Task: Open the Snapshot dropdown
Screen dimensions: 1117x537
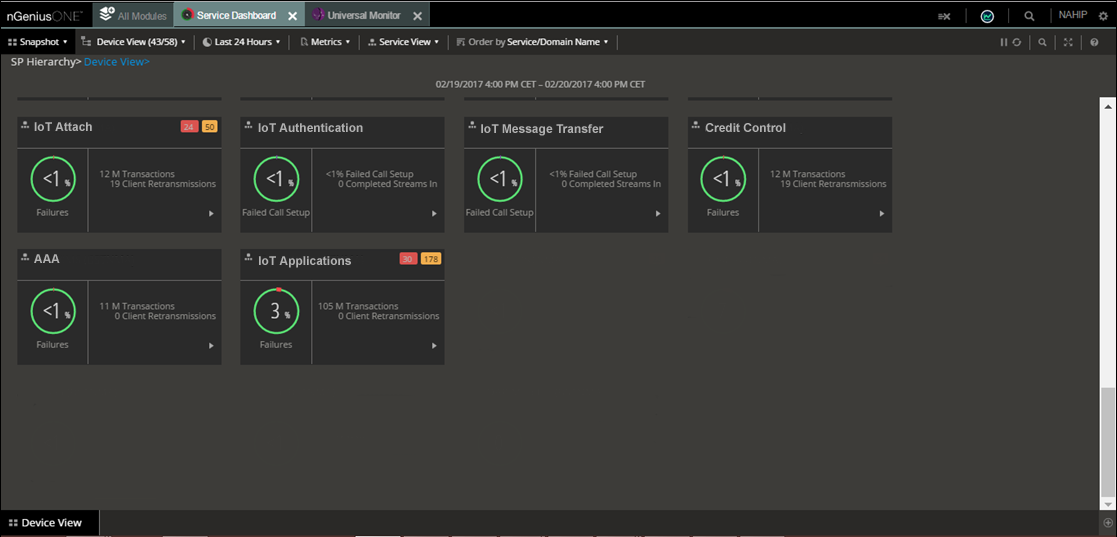Action: [x=38, y=42]
